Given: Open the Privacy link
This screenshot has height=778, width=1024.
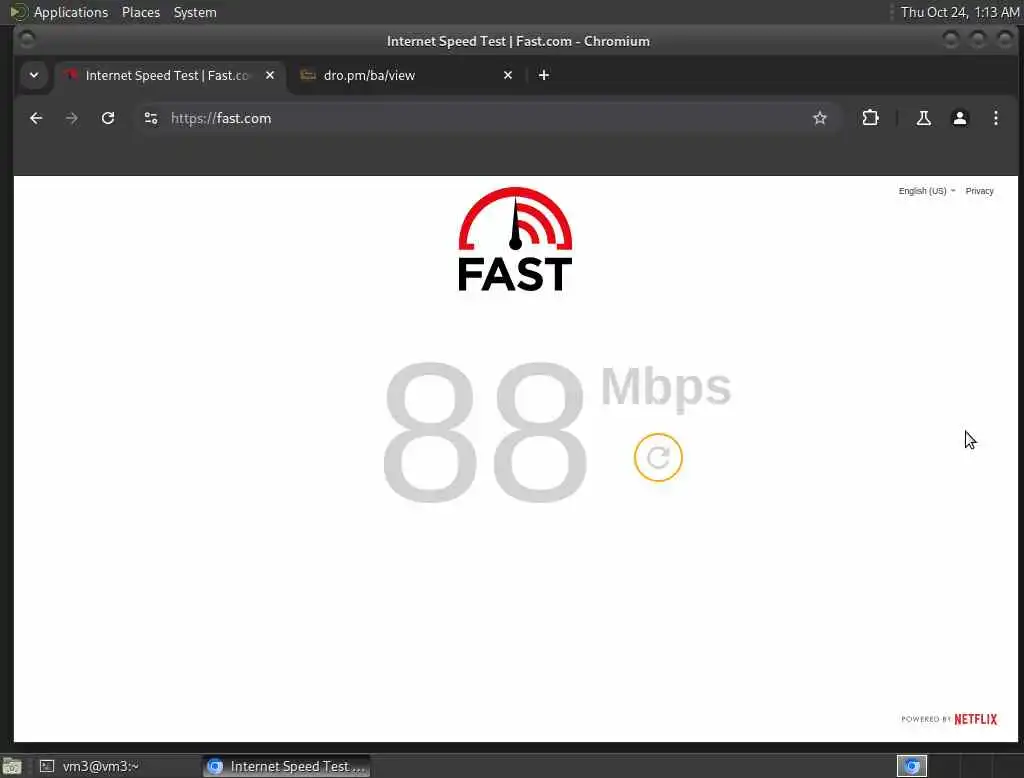Looking at the screenshot, I should point(979,191).
